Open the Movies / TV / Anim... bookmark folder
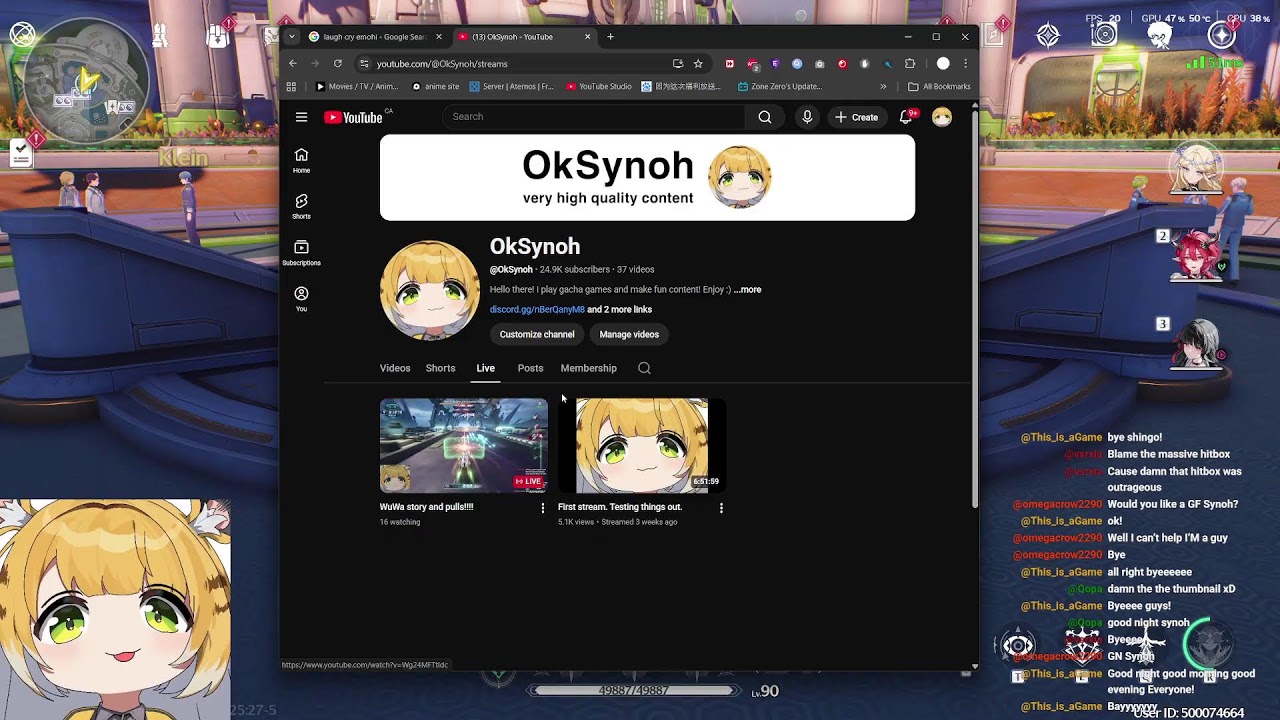Screen dimensions: 1280x720 pos(357,87)
